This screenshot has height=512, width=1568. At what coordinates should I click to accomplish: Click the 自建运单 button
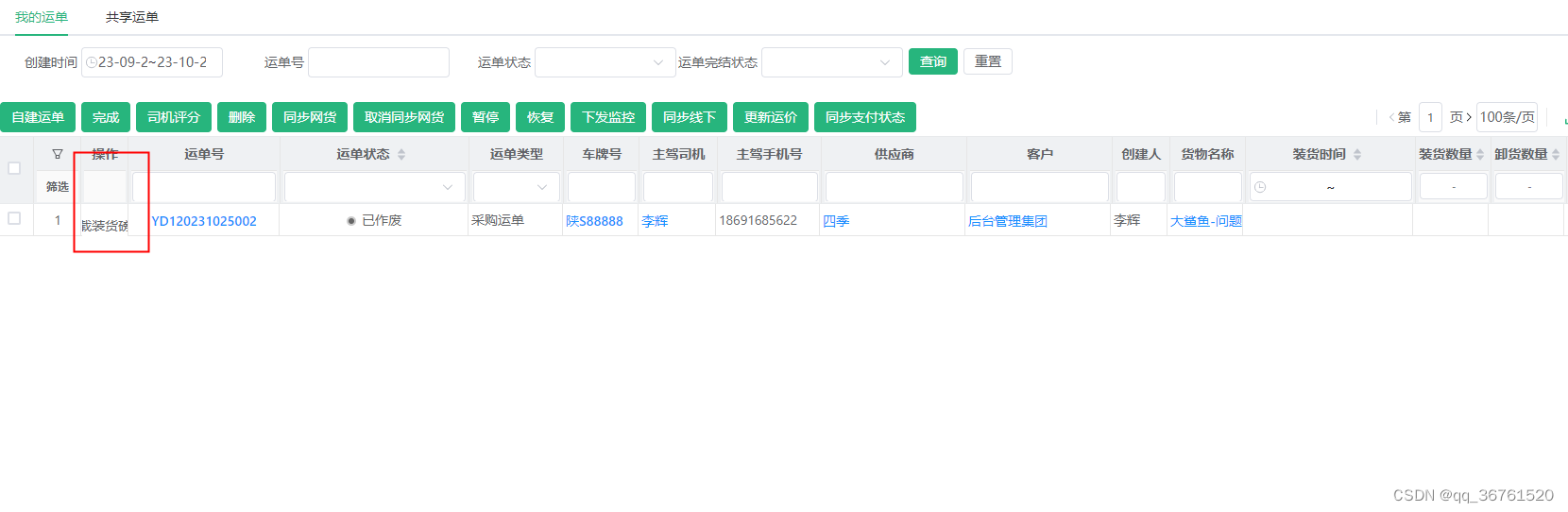tap(38, 117)
